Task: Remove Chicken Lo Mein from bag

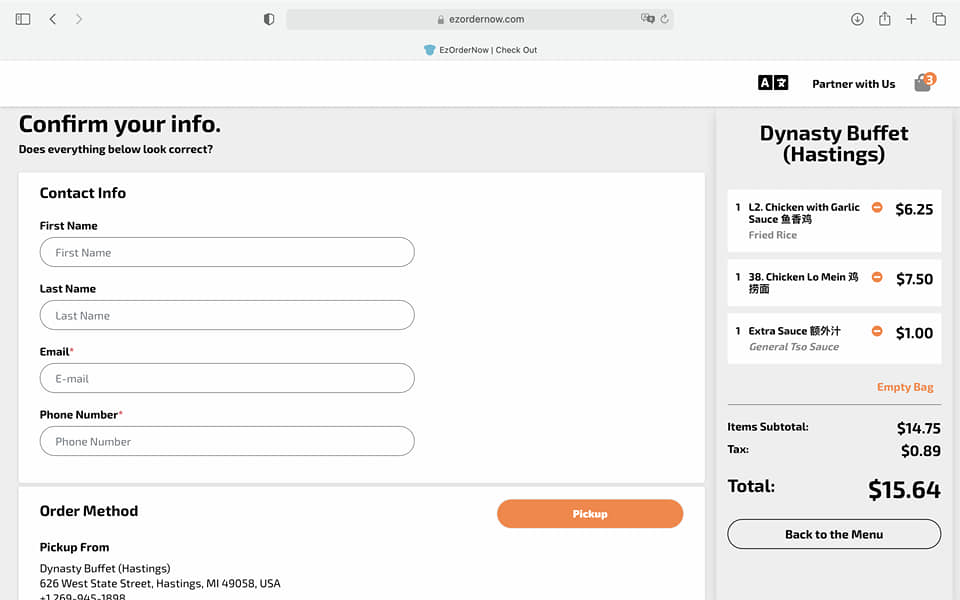Action: (x=877, y=277)
